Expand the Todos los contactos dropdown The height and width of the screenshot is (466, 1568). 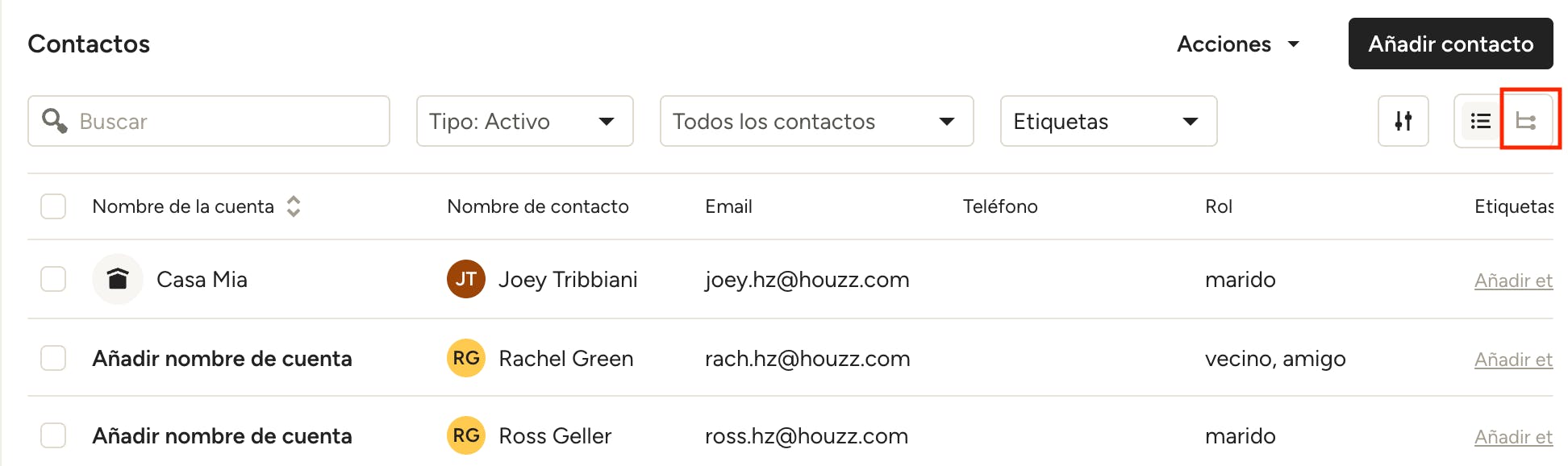pyautogui.click(x=817, y=121)
